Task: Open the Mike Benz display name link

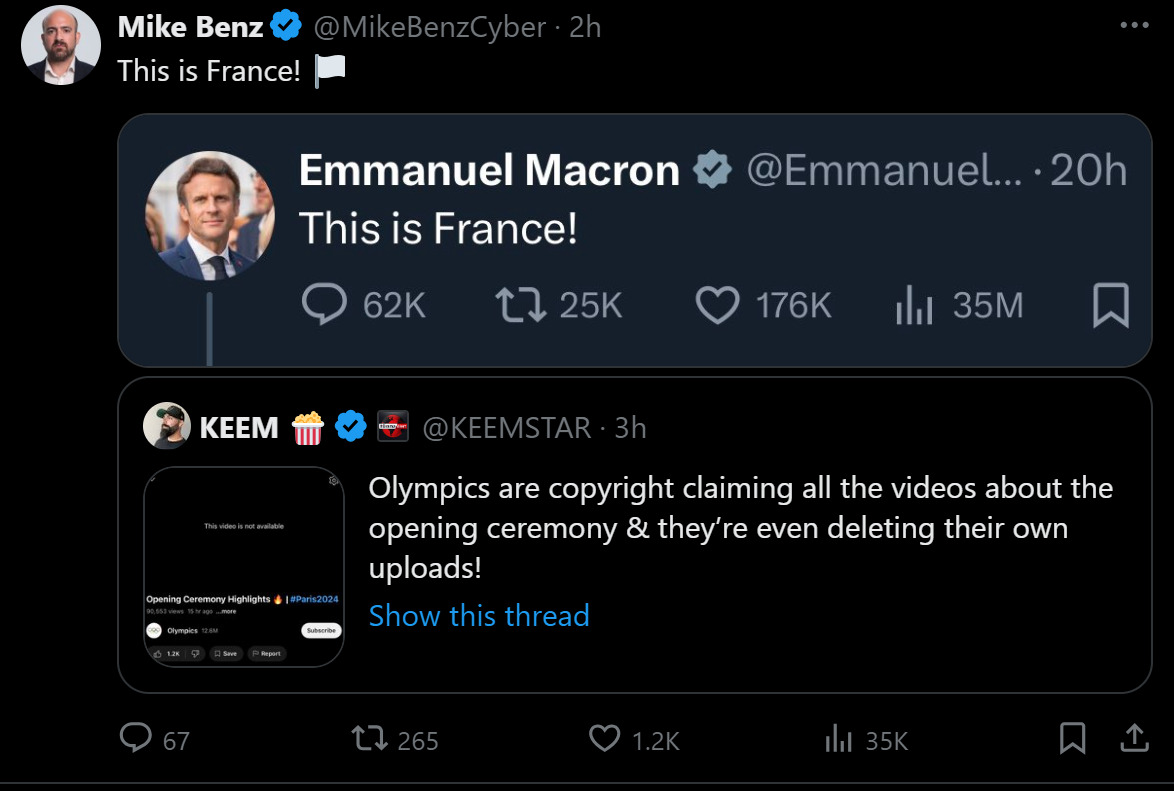Action: (x=190, y=27)
